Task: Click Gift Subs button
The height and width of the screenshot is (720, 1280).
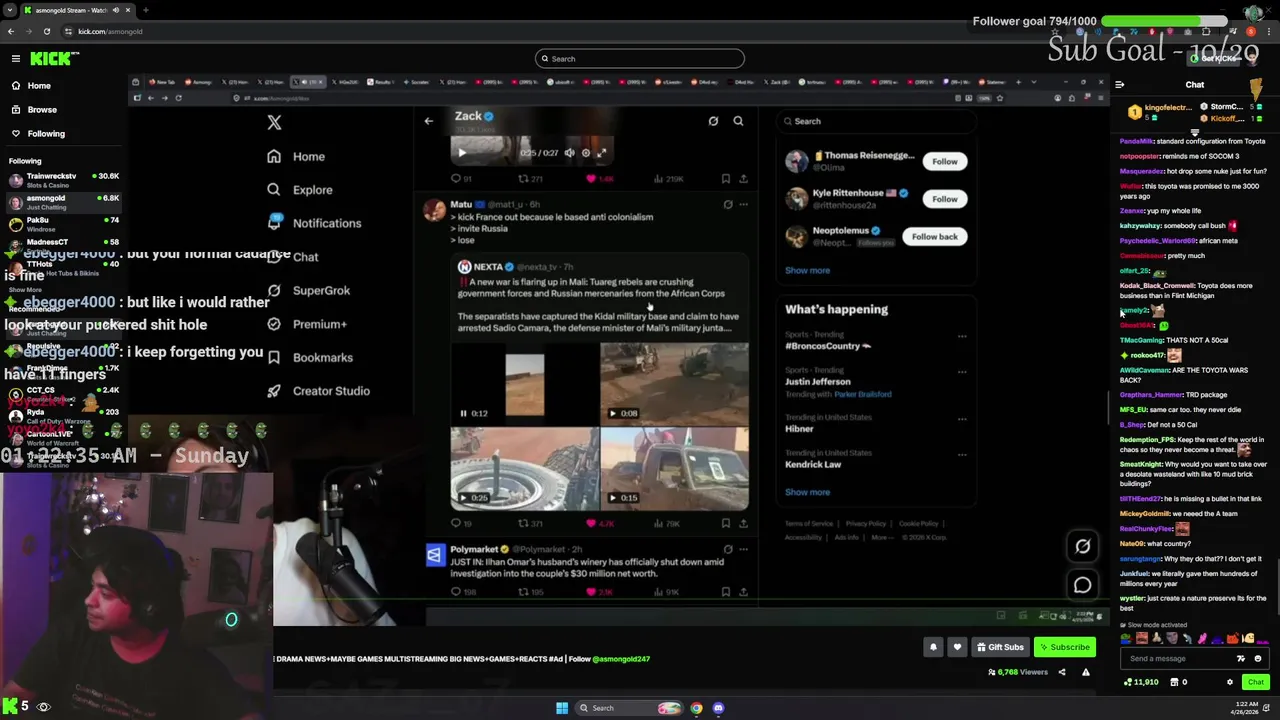Action: click(x=1000, y=648)
